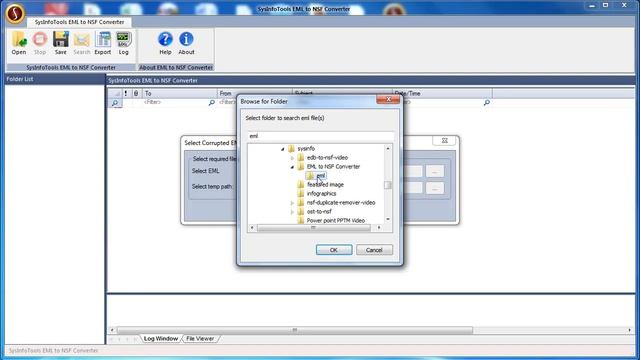Expand the edb-to-nsf-video node
This screenshot has width=640, height=360.
(292, 158)
